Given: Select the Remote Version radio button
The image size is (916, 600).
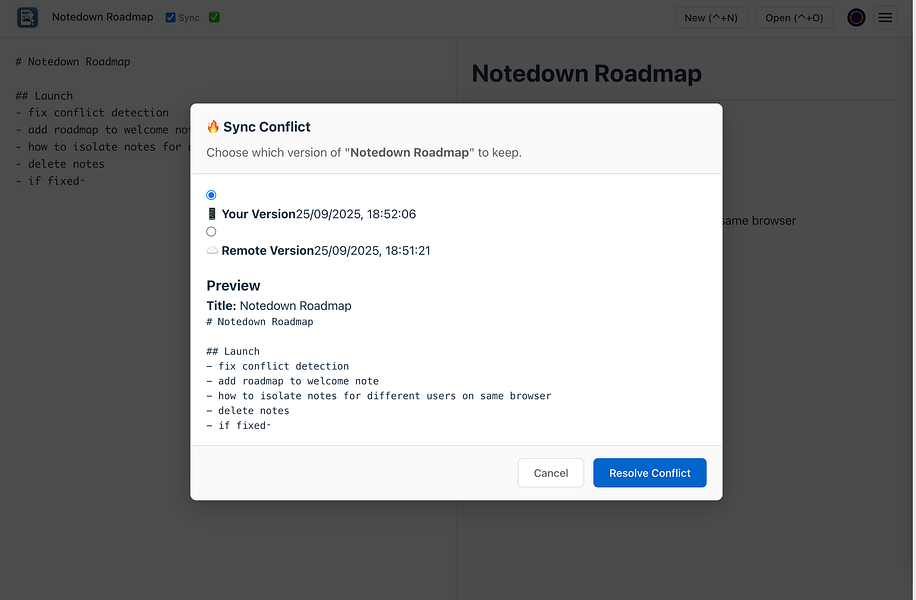Looking at the screenshot, I should click(x=211, y=231).
